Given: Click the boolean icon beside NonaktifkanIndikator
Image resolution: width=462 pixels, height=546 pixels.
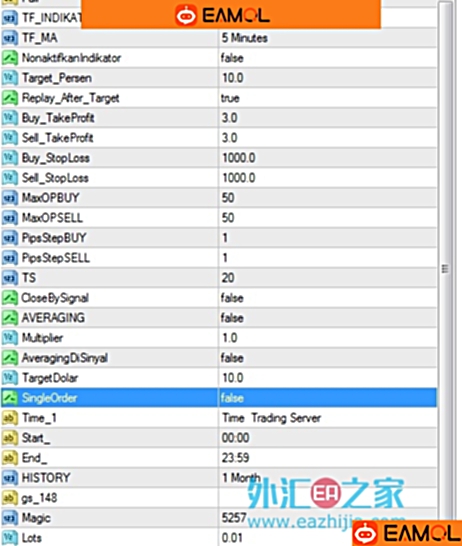Looking at the screenshot, I should click(x=9, y=58).
